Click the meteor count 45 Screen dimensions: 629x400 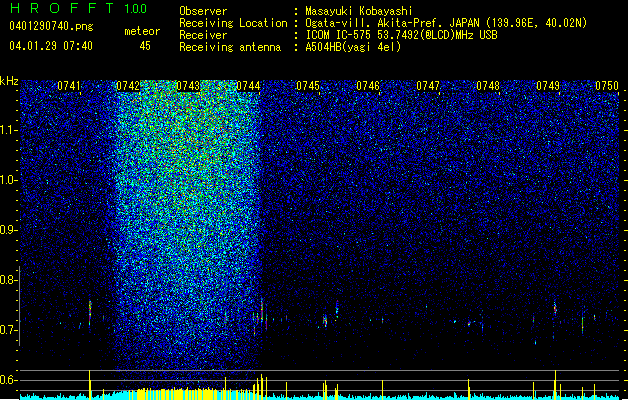[145, 46]
